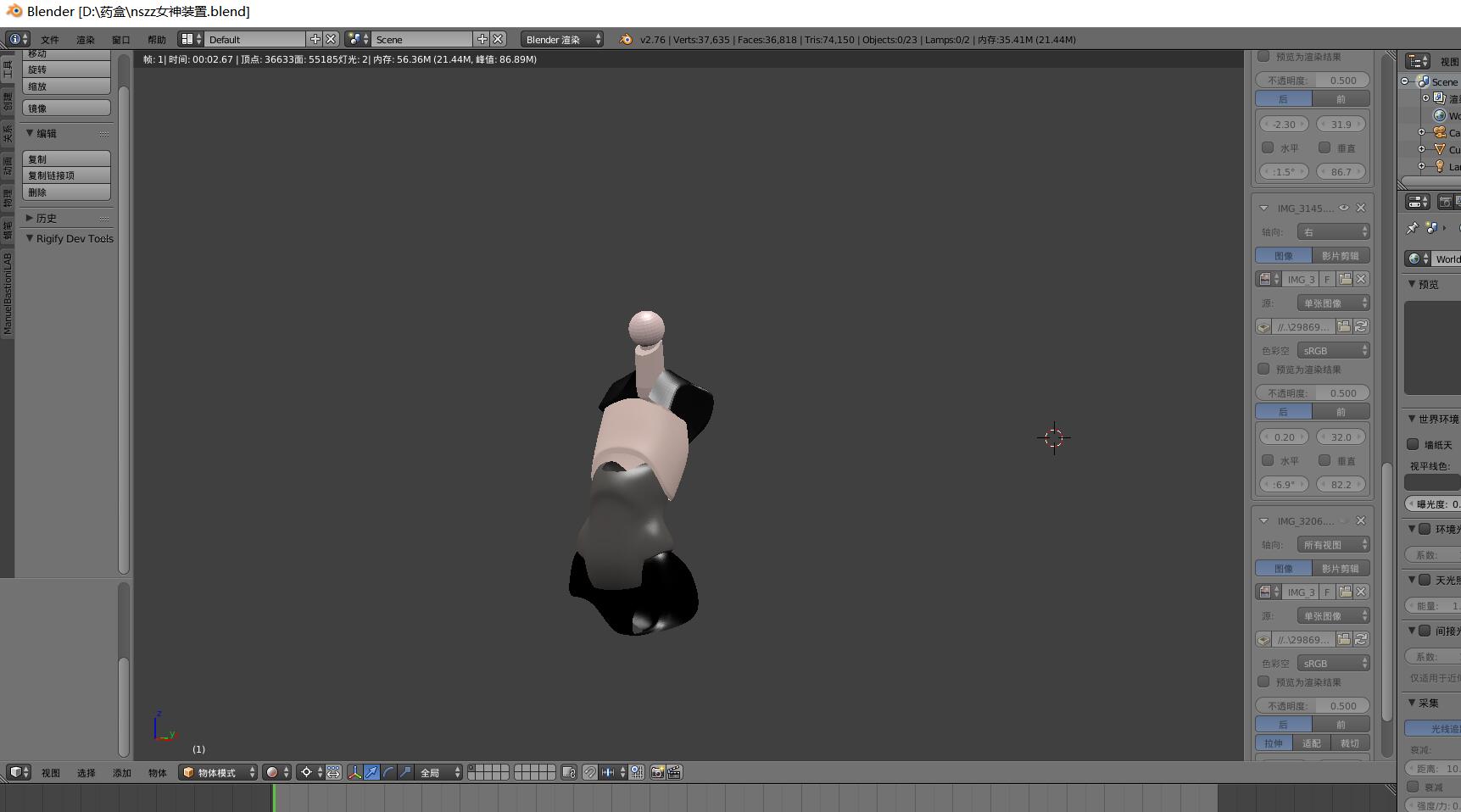The image size is (1461, 812).
Task: Select 影片剪辑 source for IMG_3206 background
Action: 1341,569
